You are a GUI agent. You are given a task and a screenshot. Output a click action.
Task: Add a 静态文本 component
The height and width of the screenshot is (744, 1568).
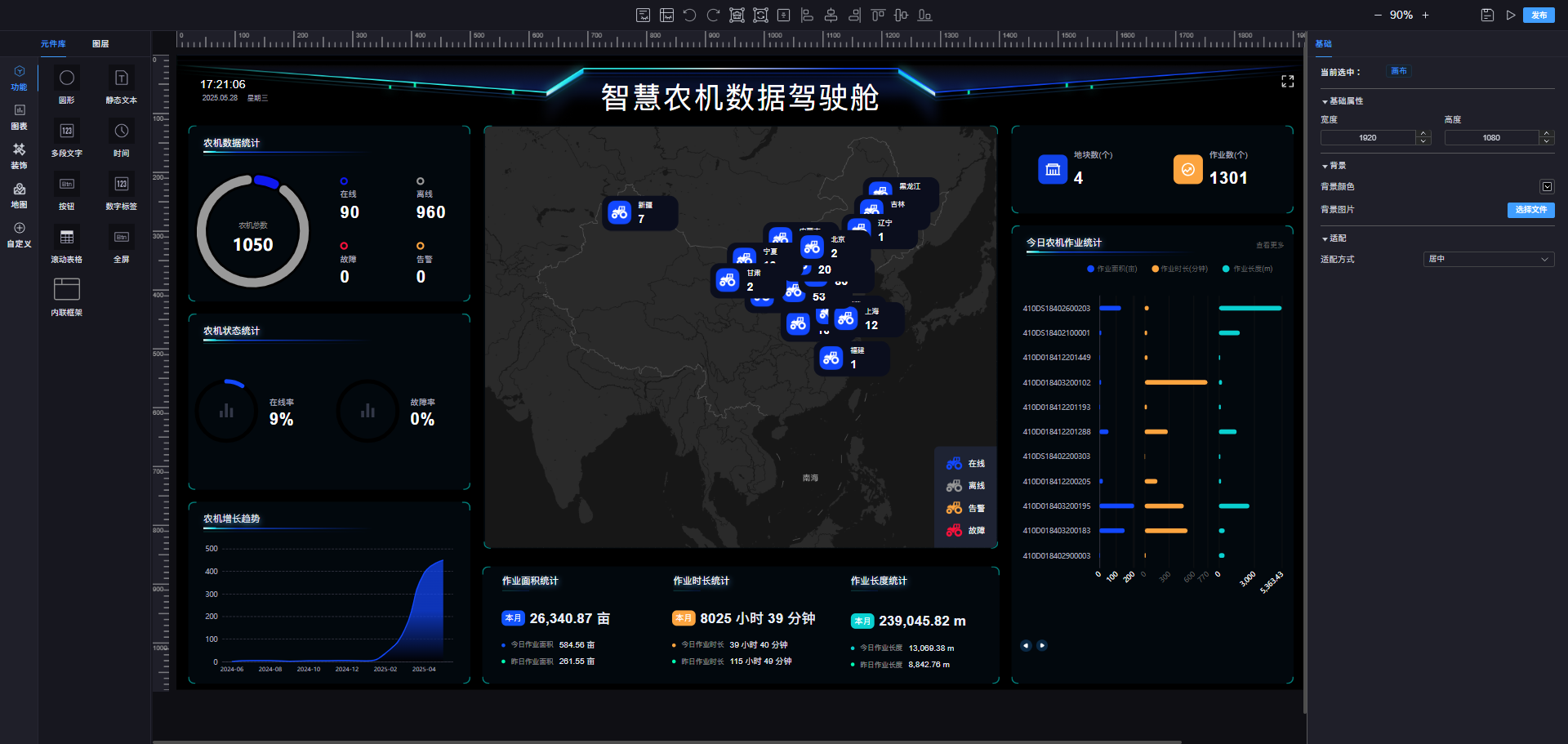click(x=121, y=84)
